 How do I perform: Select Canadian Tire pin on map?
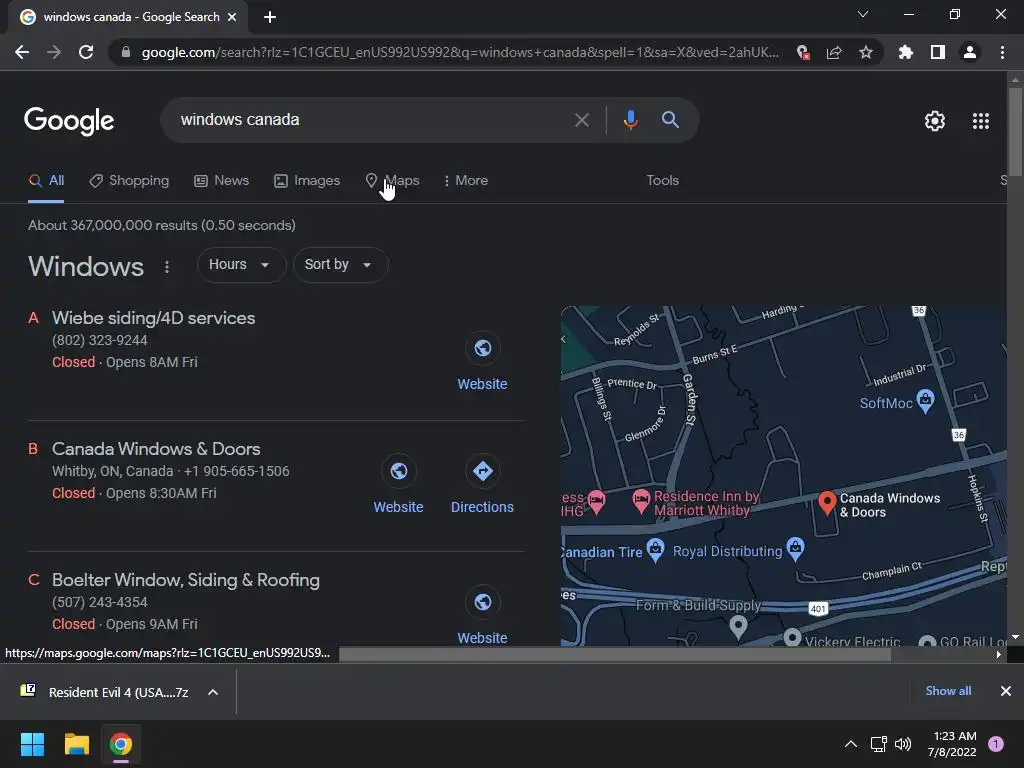pos(656,550)
